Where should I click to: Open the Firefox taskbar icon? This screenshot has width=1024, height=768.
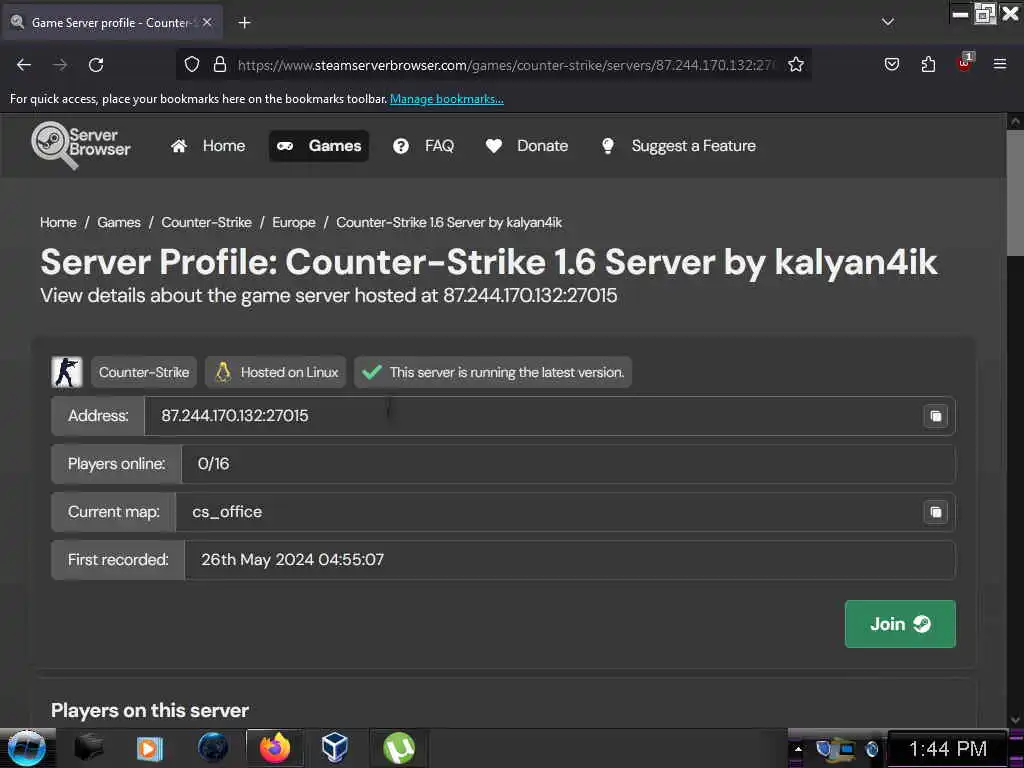[x=275, y=748]
